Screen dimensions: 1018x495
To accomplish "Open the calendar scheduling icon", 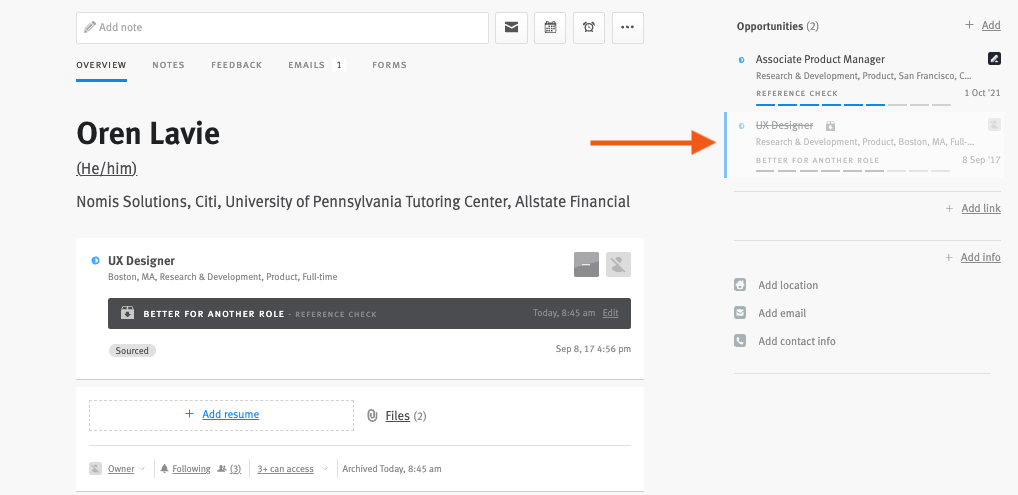I will tap(550, 28).
